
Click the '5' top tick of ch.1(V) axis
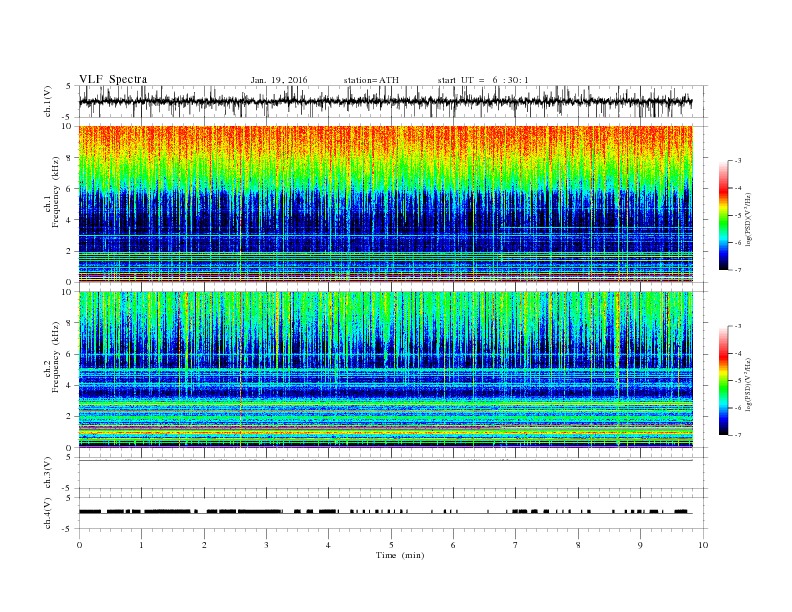pyautogui.click(x=69, y=86)
